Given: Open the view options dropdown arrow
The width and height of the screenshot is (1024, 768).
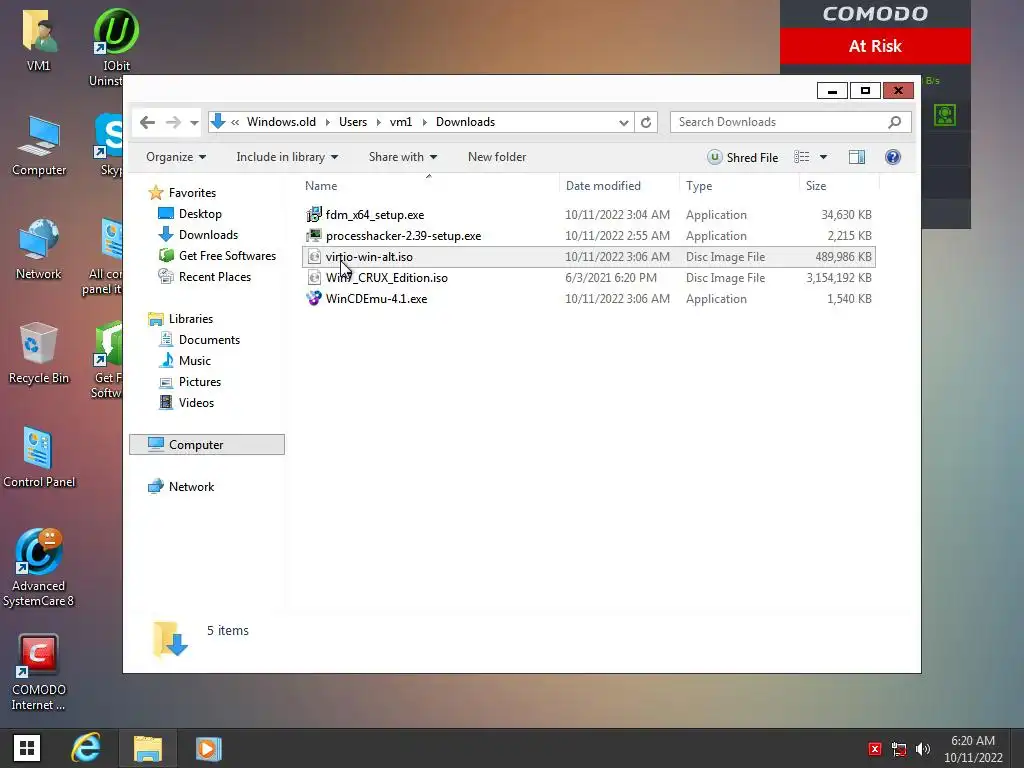Looking at the screenshot, I should pyautogui.click(x=824, y=157).
